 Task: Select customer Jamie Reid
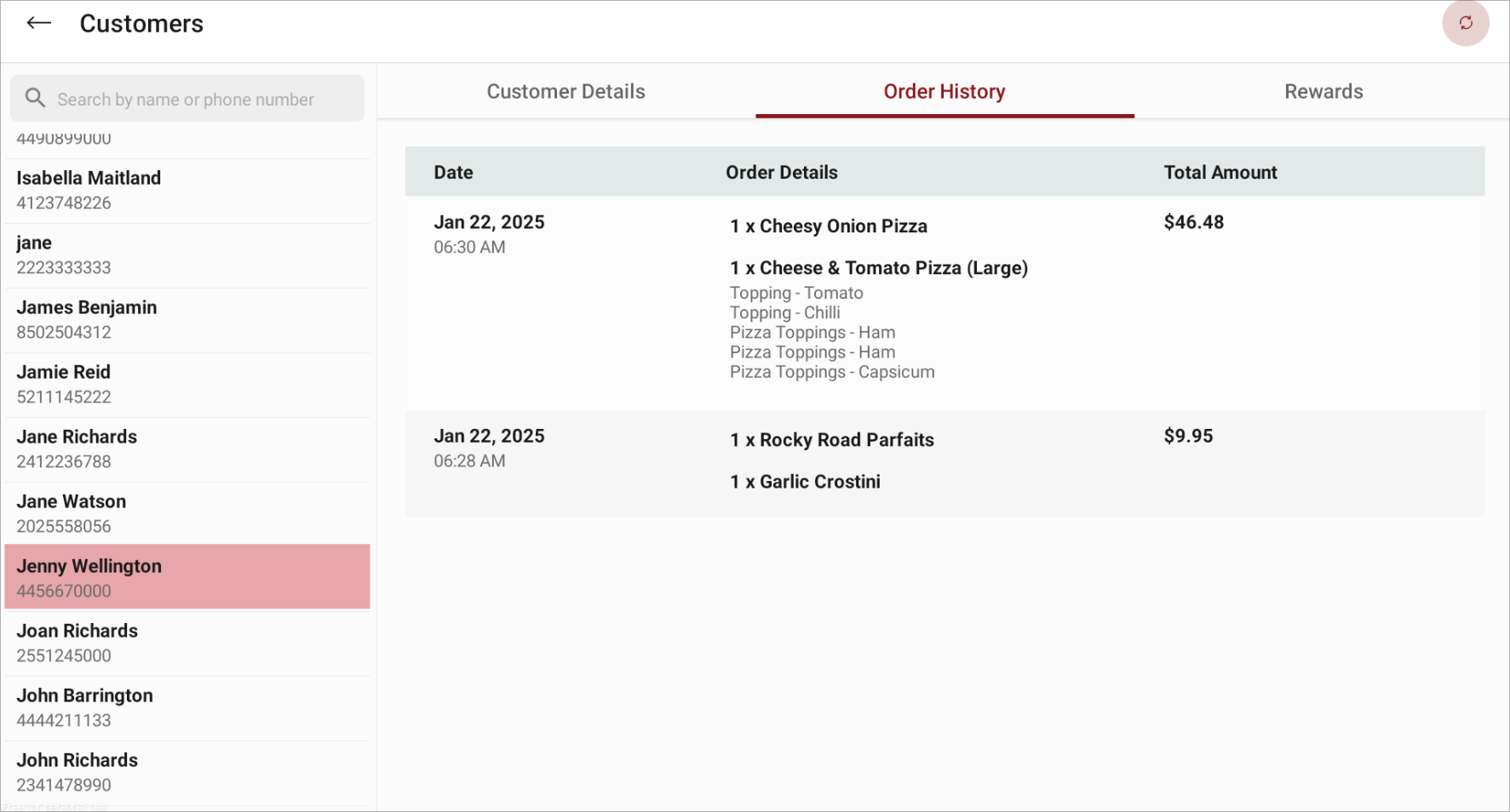point(187,385)
